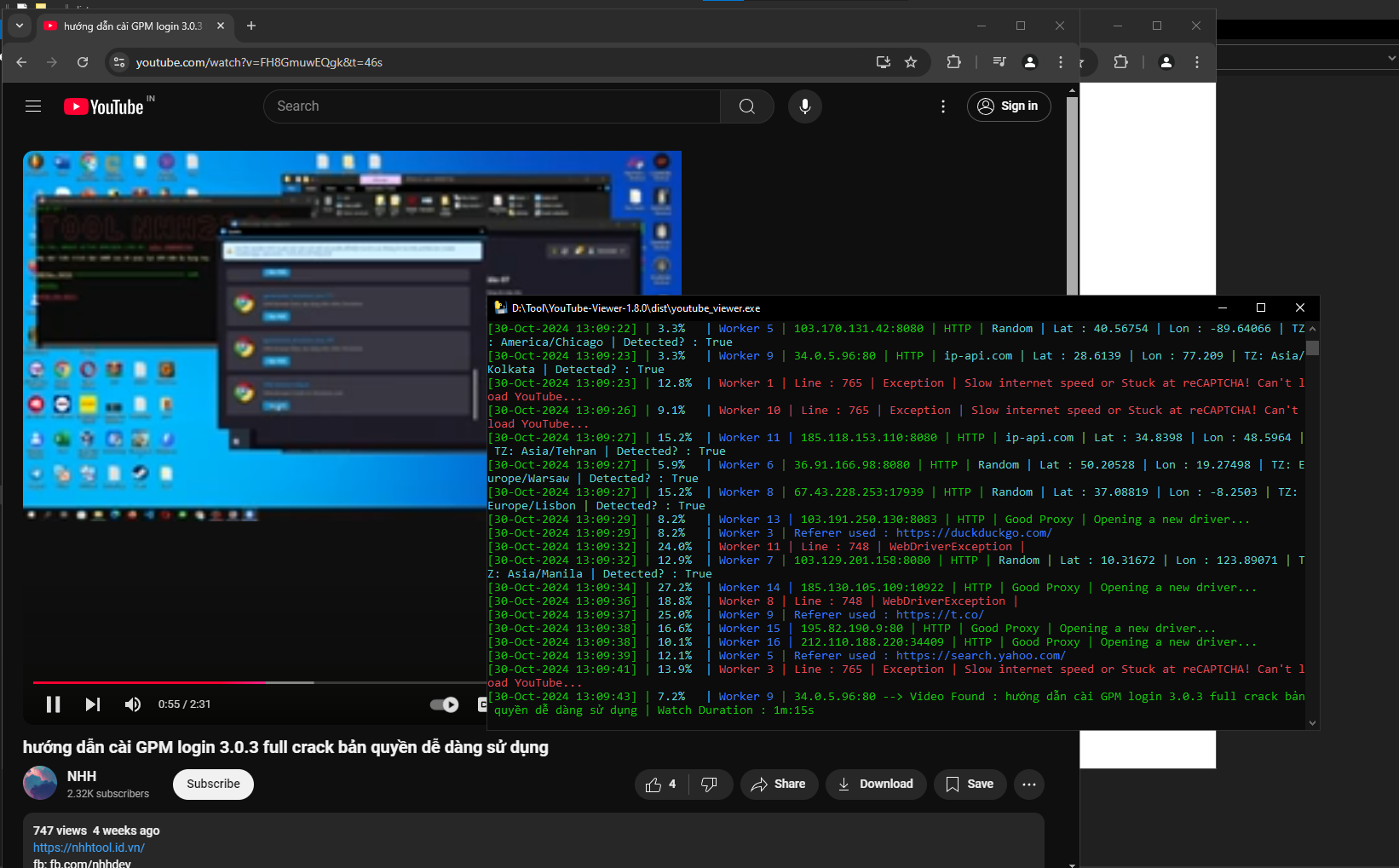Viewport: 1399px width, 868px height.
Task: Click the YouTube logo to go home
Action: [x=104, y=106]
